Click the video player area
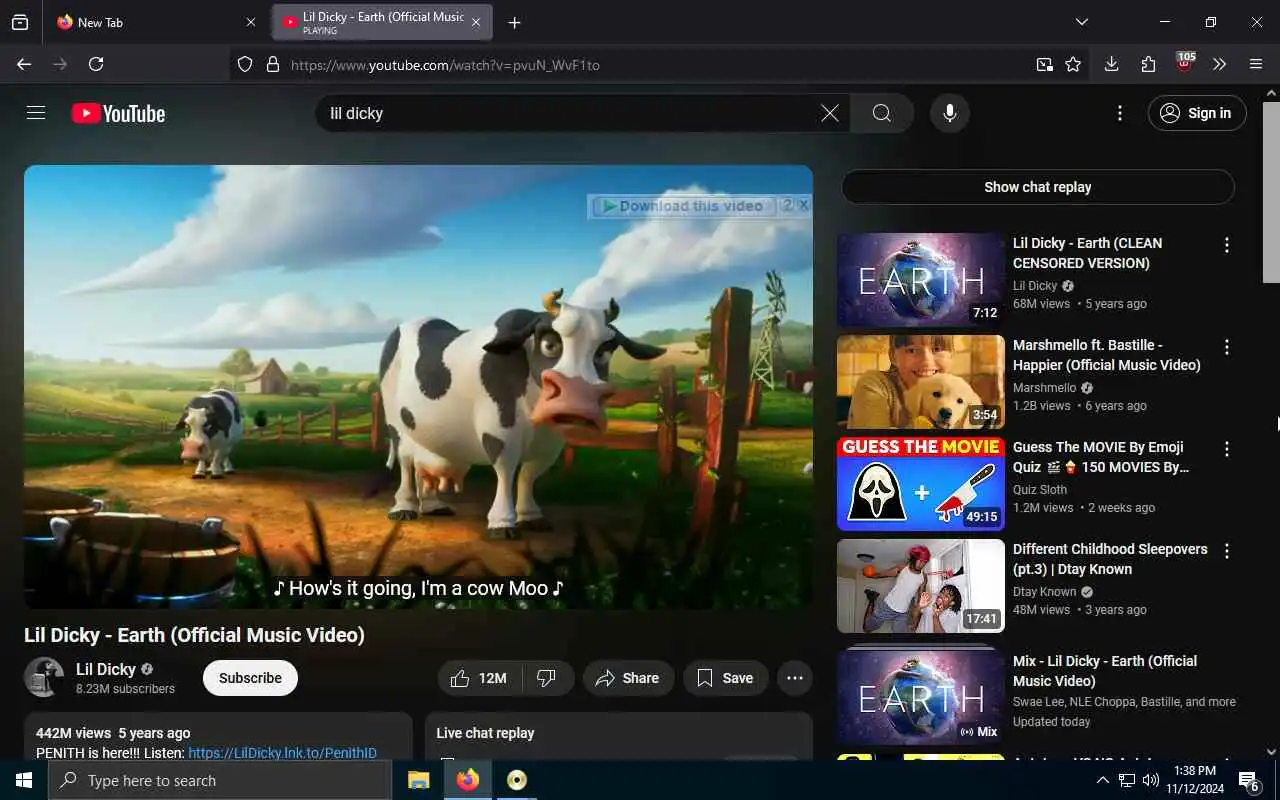This screenshot has height=800, width=1280. [418, 387]
